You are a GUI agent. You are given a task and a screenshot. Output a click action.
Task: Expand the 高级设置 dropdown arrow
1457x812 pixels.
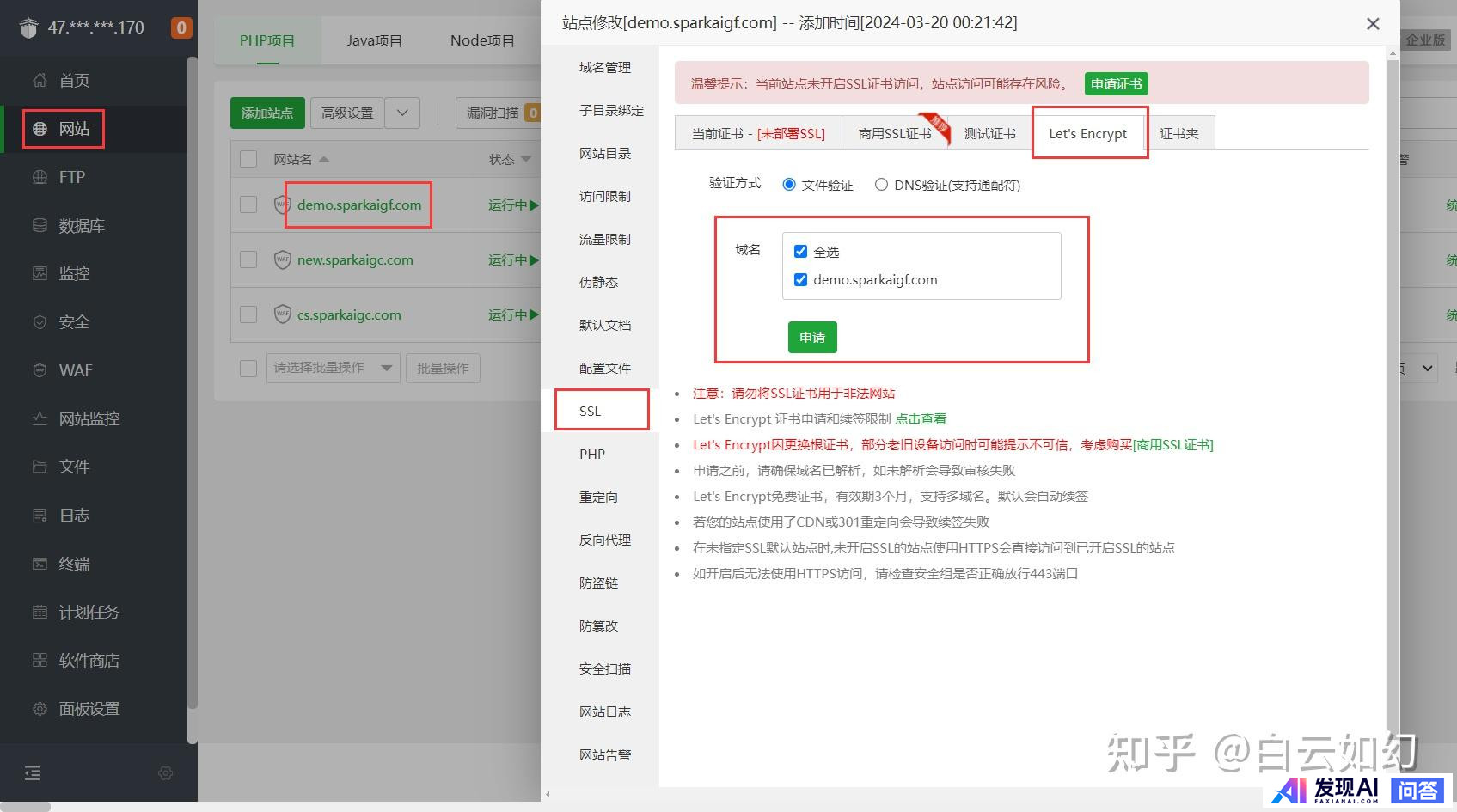point(402,113)
